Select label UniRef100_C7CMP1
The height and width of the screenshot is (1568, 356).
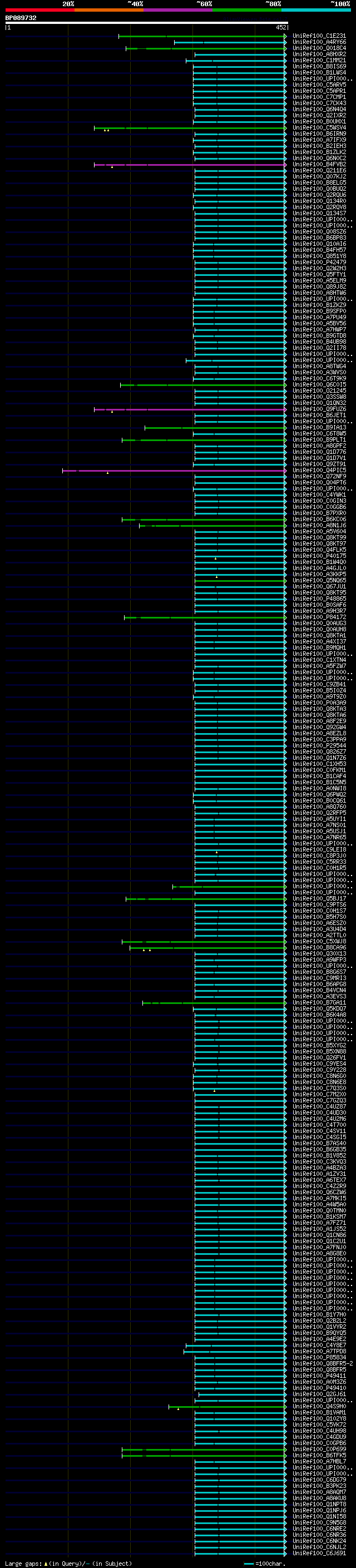click(319, 97)
